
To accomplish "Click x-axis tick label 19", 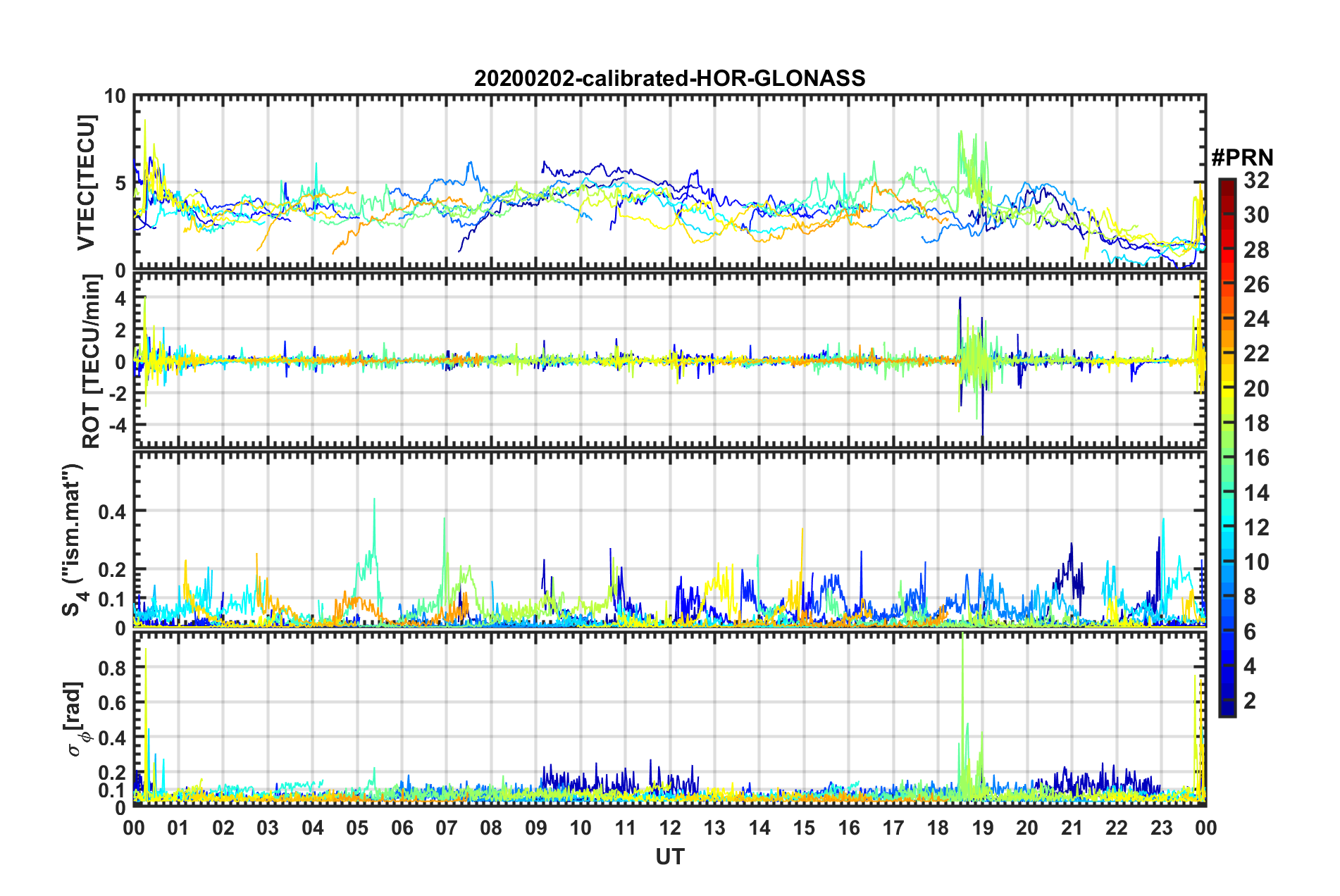I will click(983, 828).
